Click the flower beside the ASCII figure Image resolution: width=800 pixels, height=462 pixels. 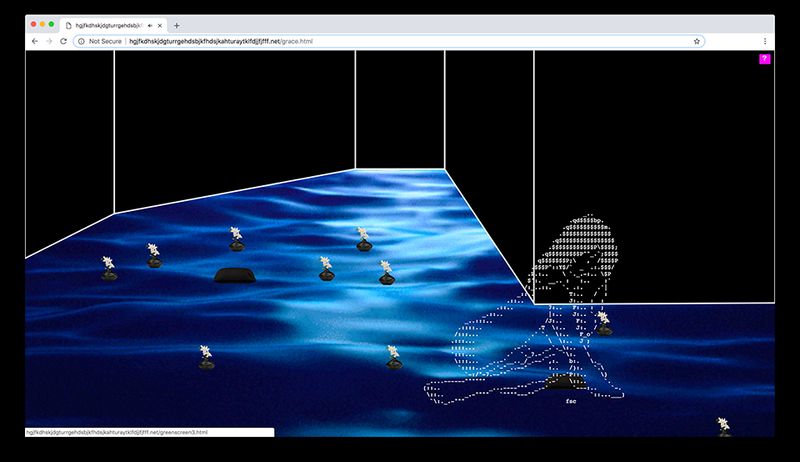pyautogui.click(x=603, y=321)
